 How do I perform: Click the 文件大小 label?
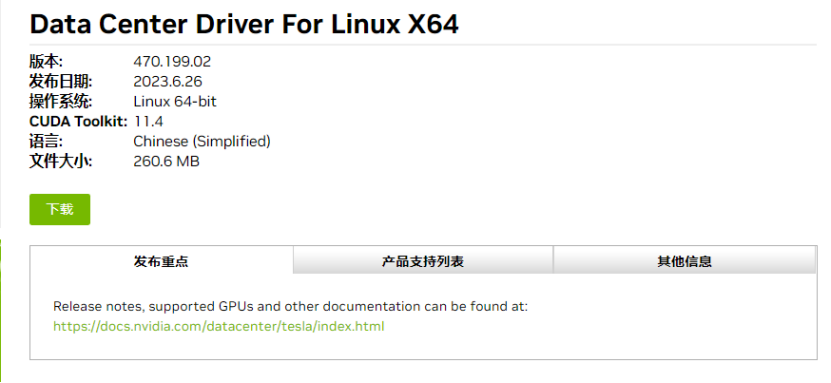pos(60,161)
